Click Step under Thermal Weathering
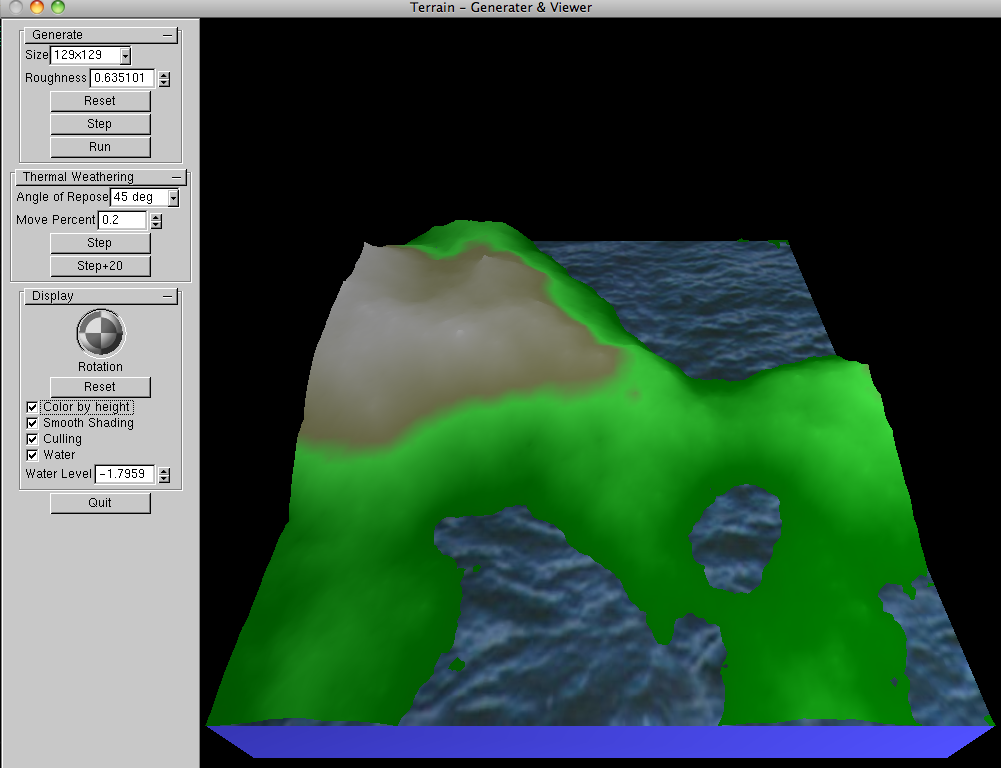 coord(100,243)
